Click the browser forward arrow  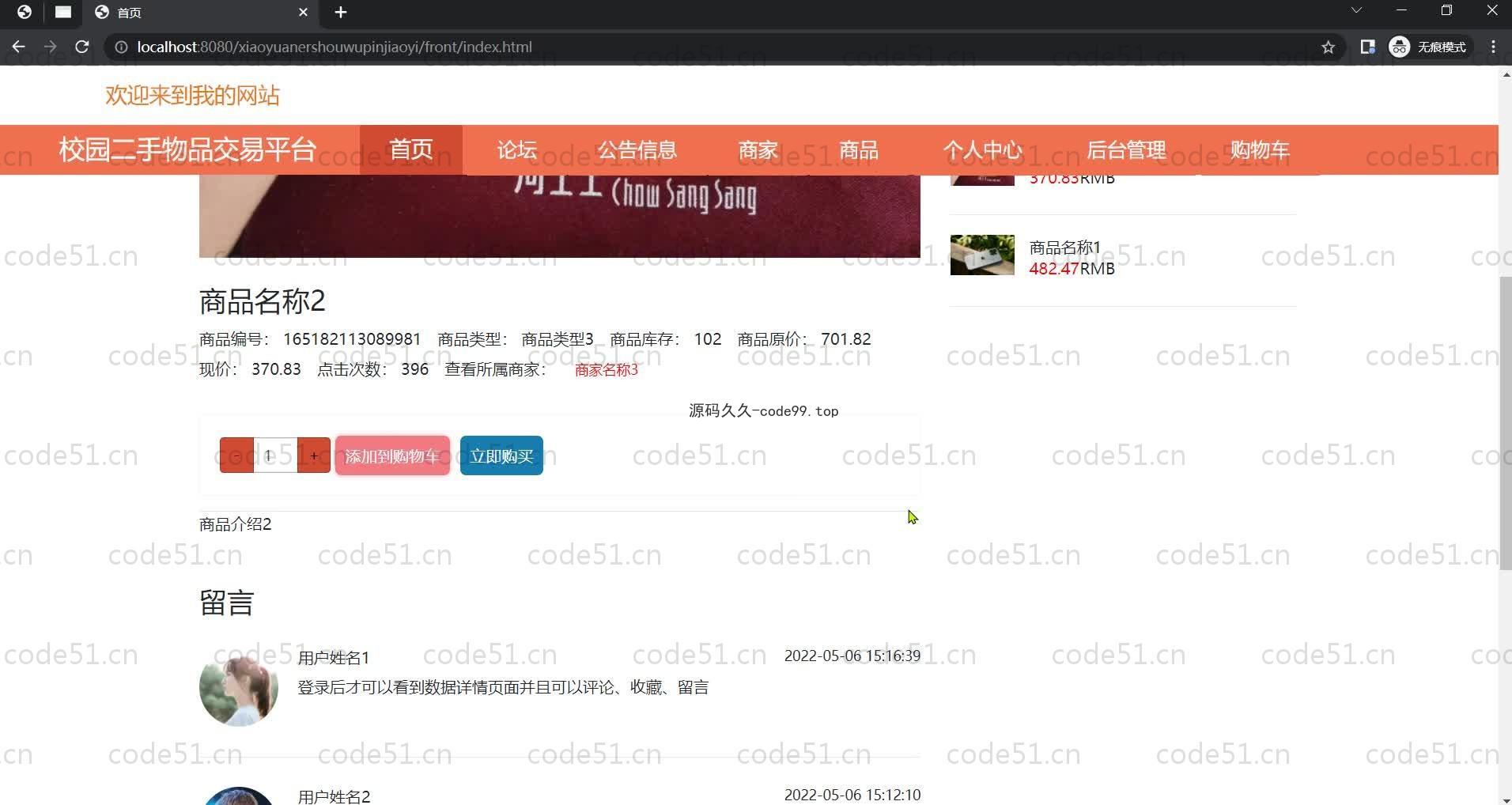50,47
